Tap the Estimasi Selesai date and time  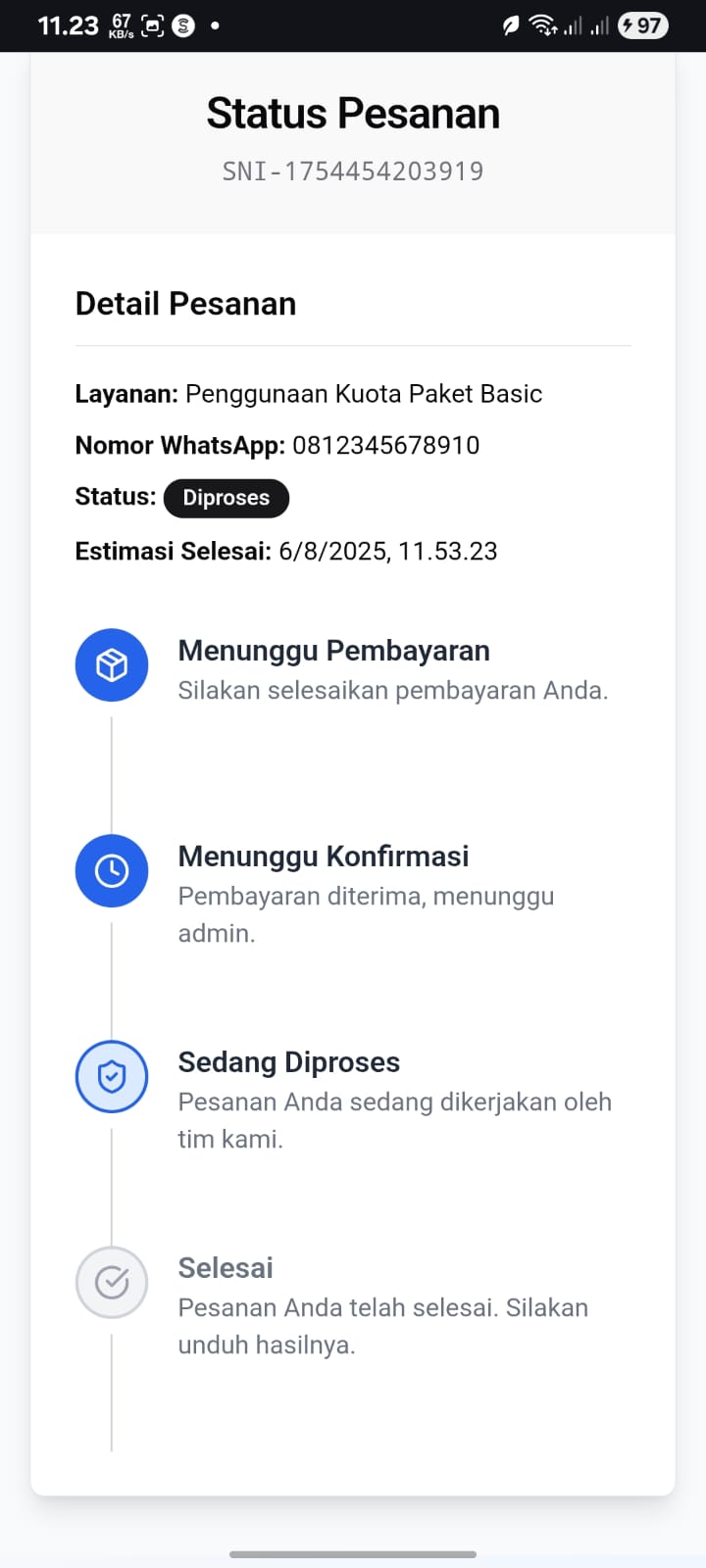pos(387,551)
